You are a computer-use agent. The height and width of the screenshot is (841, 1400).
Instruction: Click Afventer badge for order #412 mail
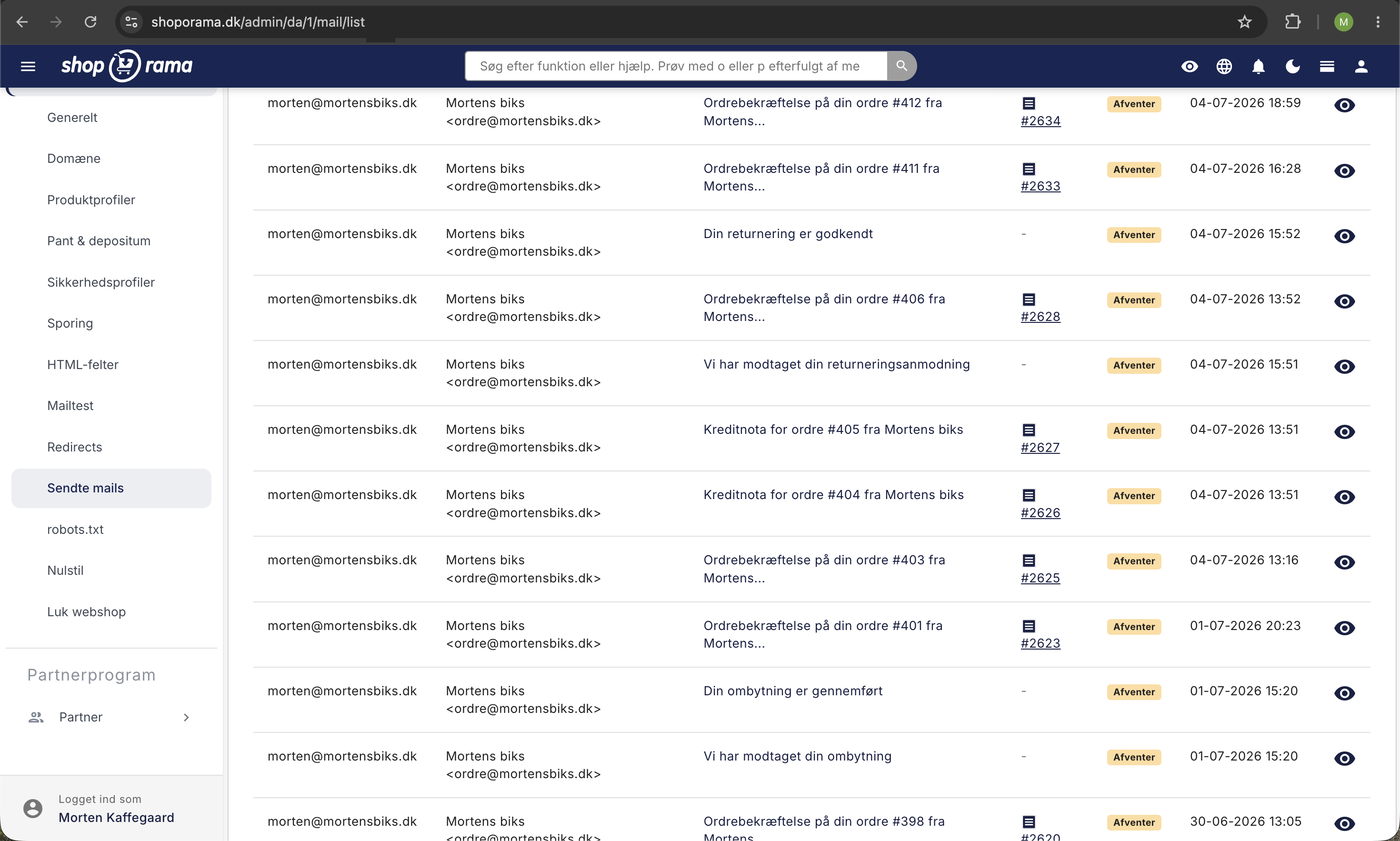pos(1134,104)
